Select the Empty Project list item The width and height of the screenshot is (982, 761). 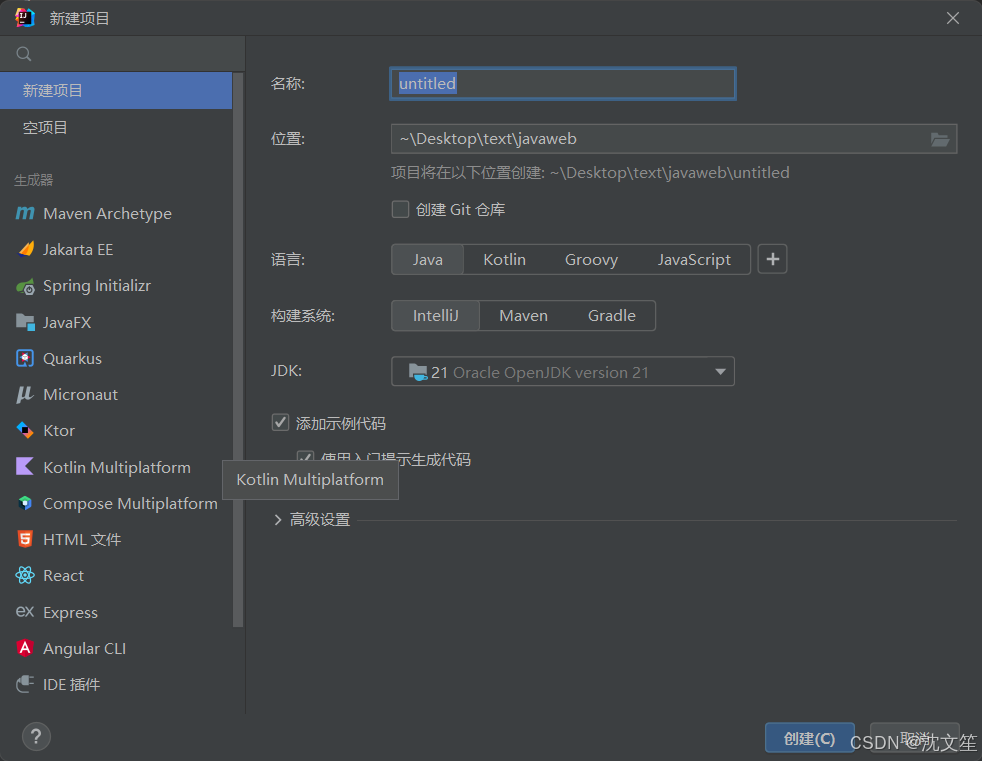tap(116, 128)
